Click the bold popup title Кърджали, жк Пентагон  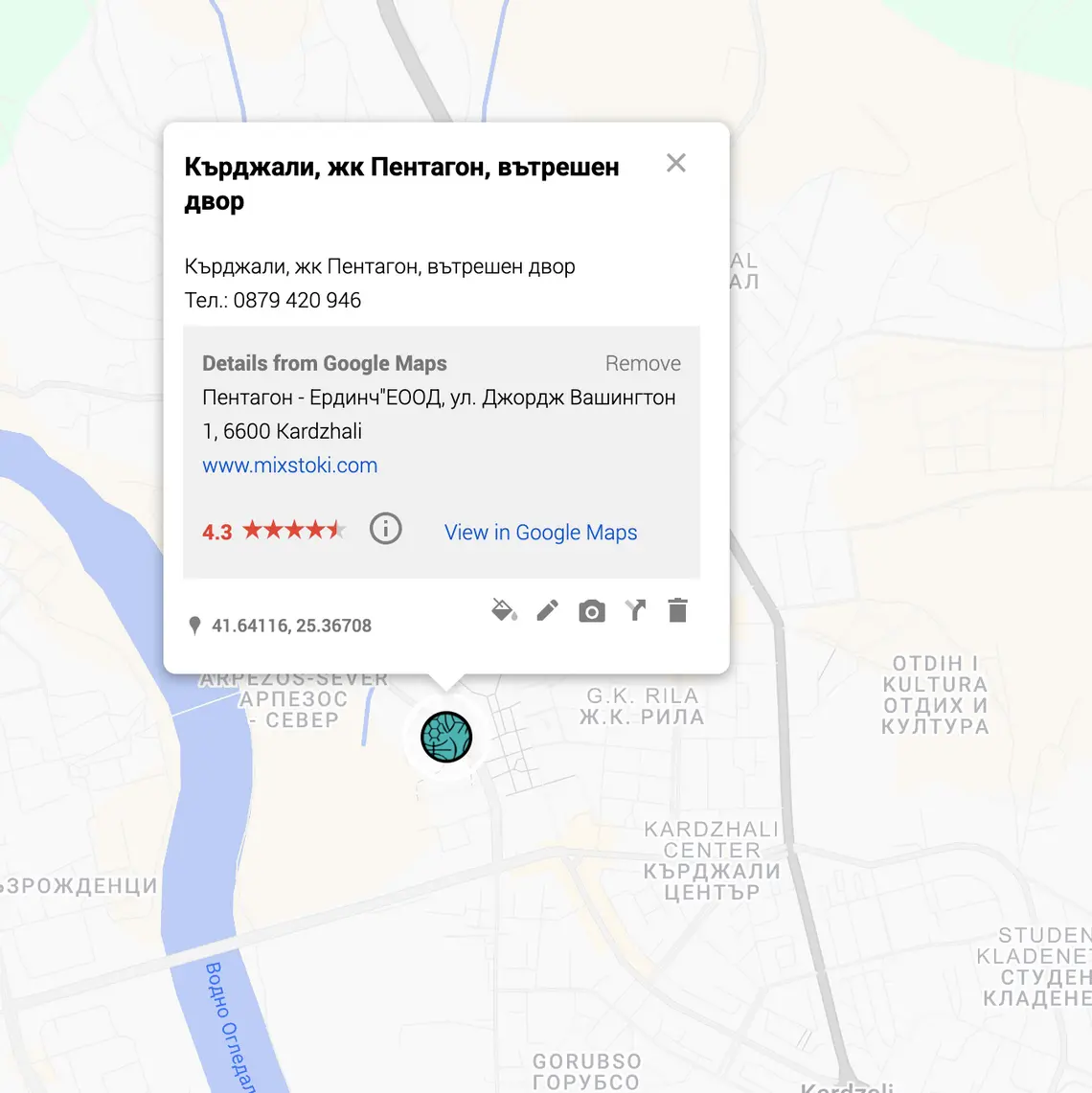tap(401, 184)
